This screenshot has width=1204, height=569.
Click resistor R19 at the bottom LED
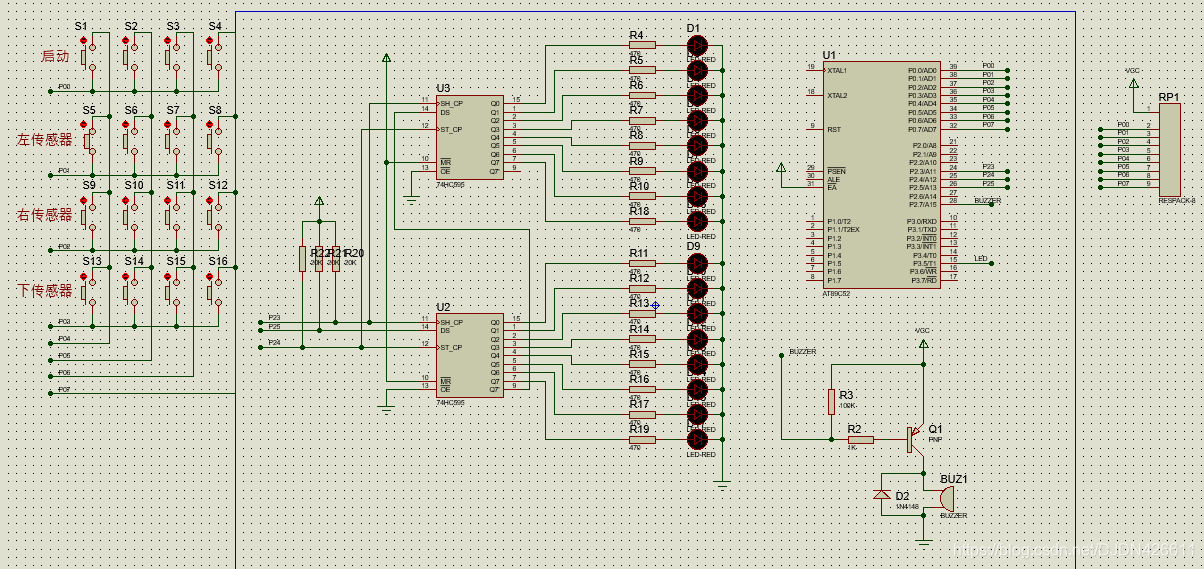tap(642, 439)
